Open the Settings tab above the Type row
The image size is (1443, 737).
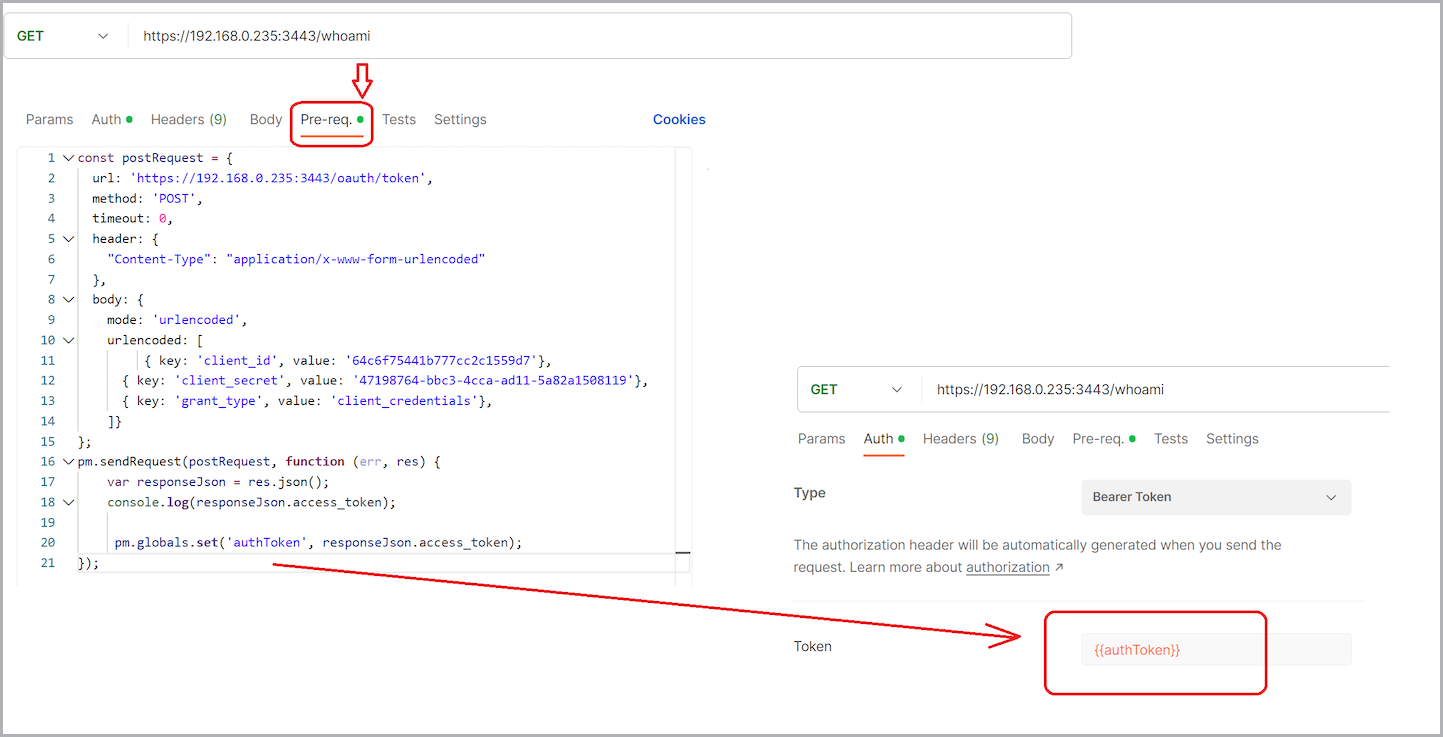tap(1232, 439)
